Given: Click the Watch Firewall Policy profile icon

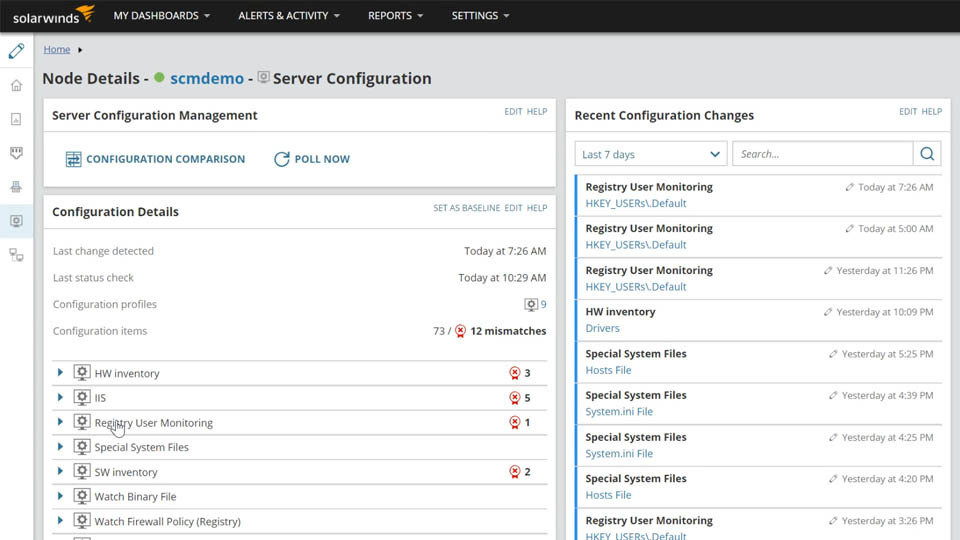Looking at the screenshot, I should pos(82,520).
